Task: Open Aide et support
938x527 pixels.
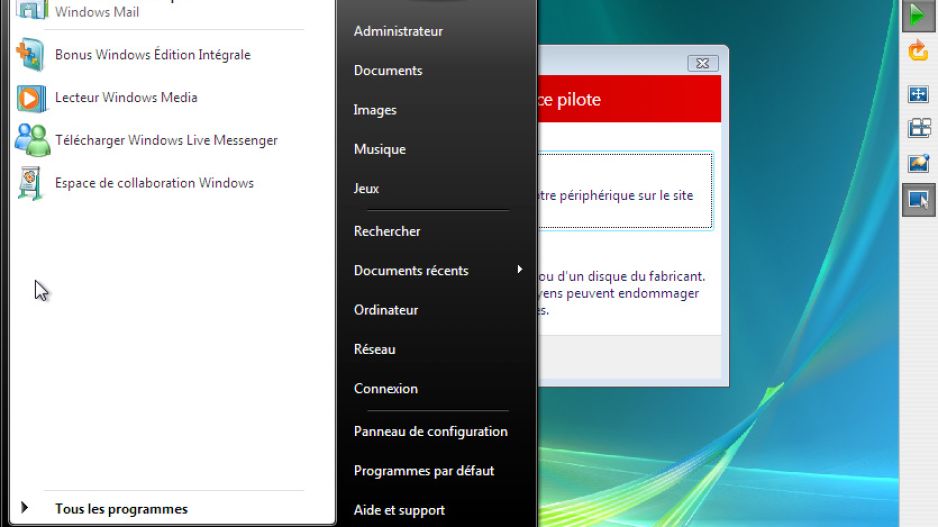Action: [399, 510]
